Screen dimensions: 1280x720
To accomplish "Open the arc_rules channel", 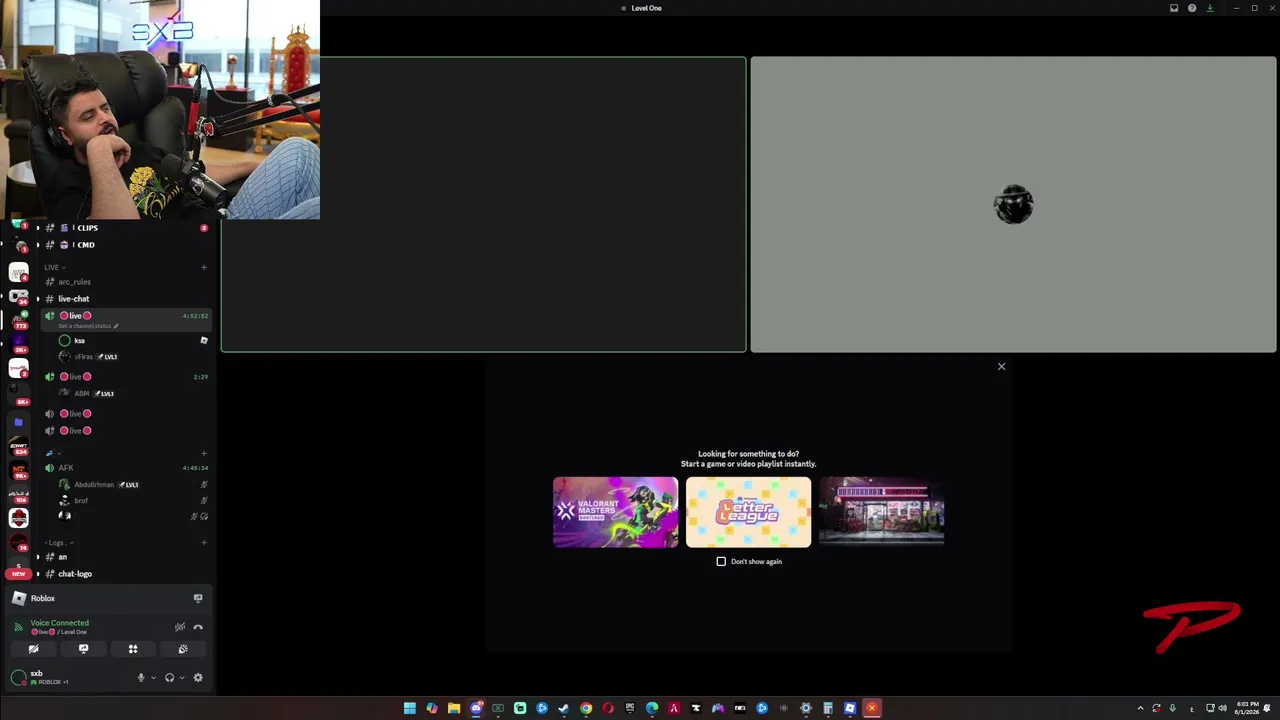I will point(124,282).
